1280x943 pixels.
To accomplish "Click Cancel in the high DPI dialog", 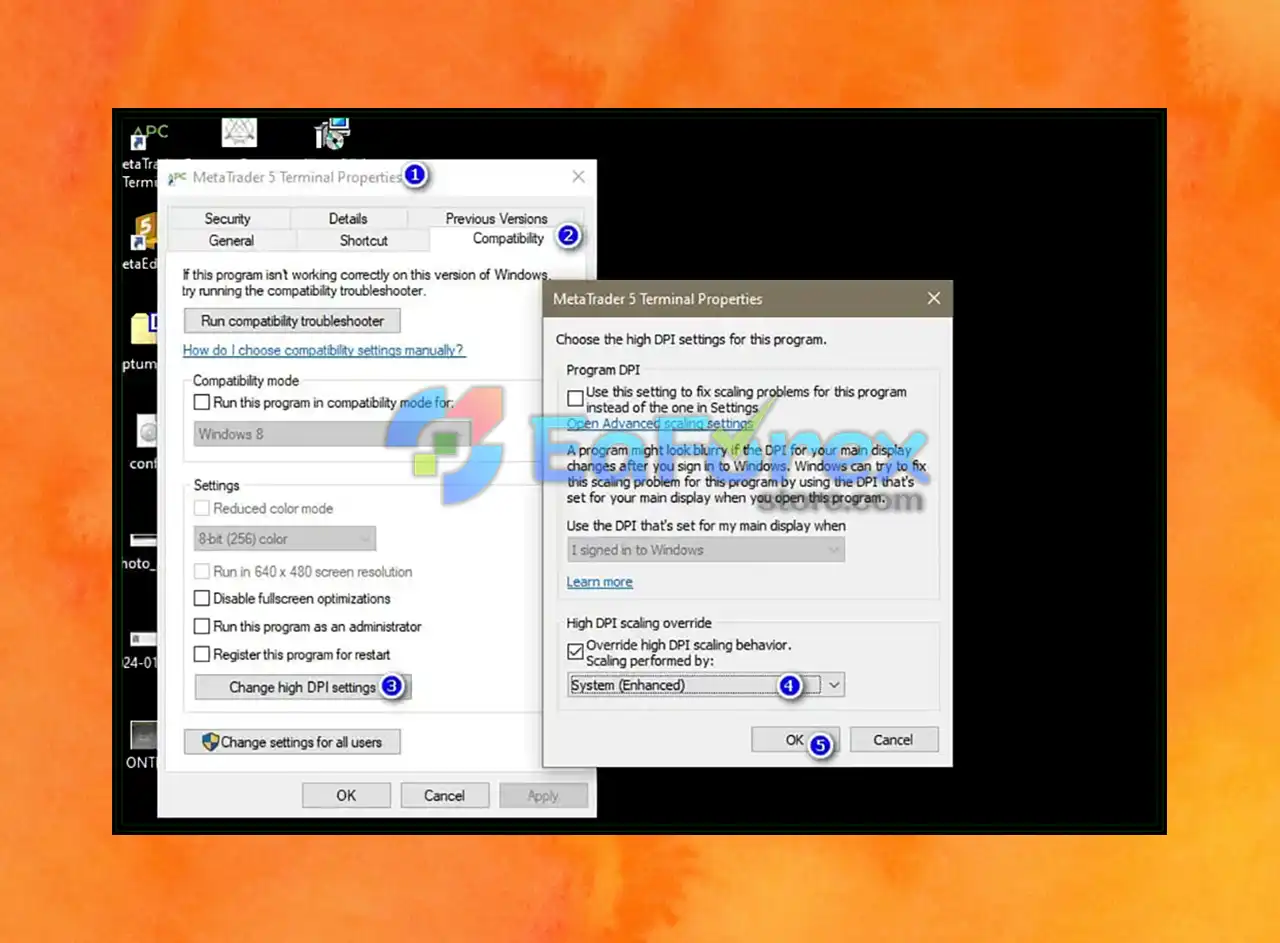I will (x=893, y=740).
